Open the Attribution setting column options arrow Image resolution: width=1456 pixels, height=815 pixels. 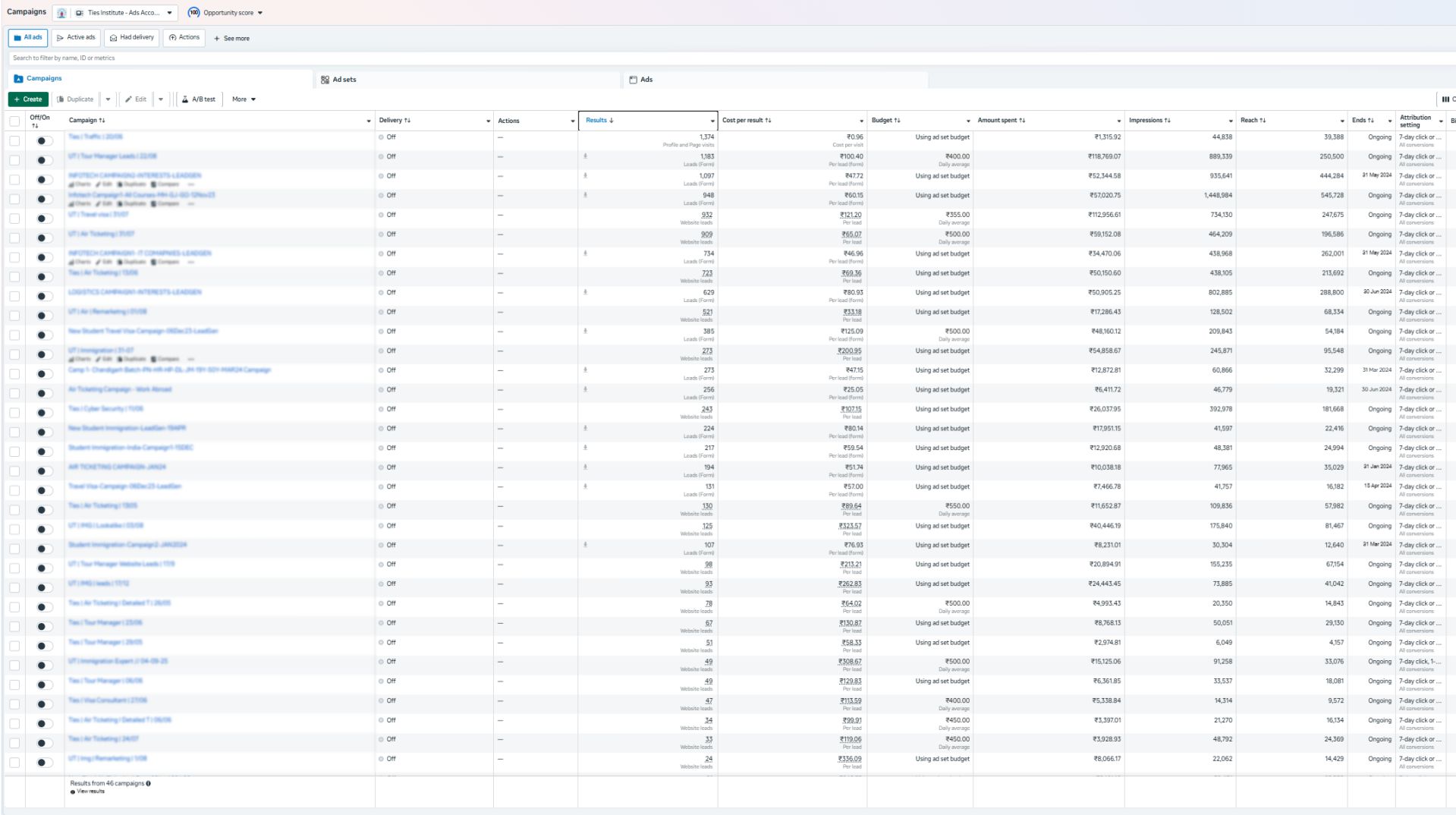1439,121
